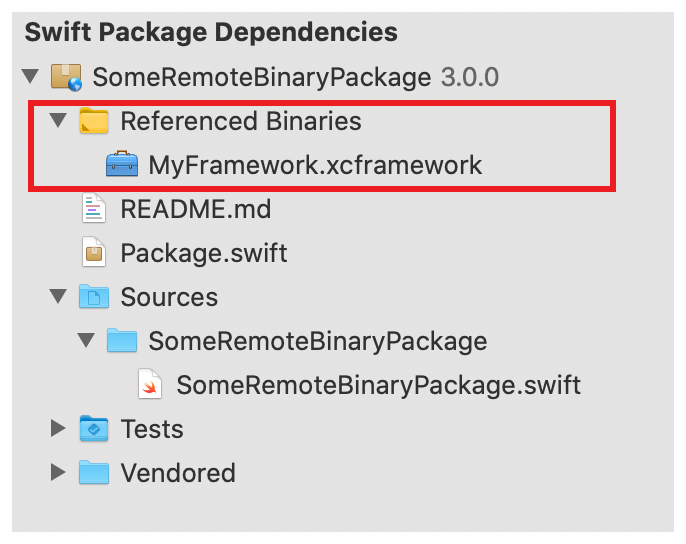Collapse the Sources folder
686x544 pixels.
click(x=59, y=297)
